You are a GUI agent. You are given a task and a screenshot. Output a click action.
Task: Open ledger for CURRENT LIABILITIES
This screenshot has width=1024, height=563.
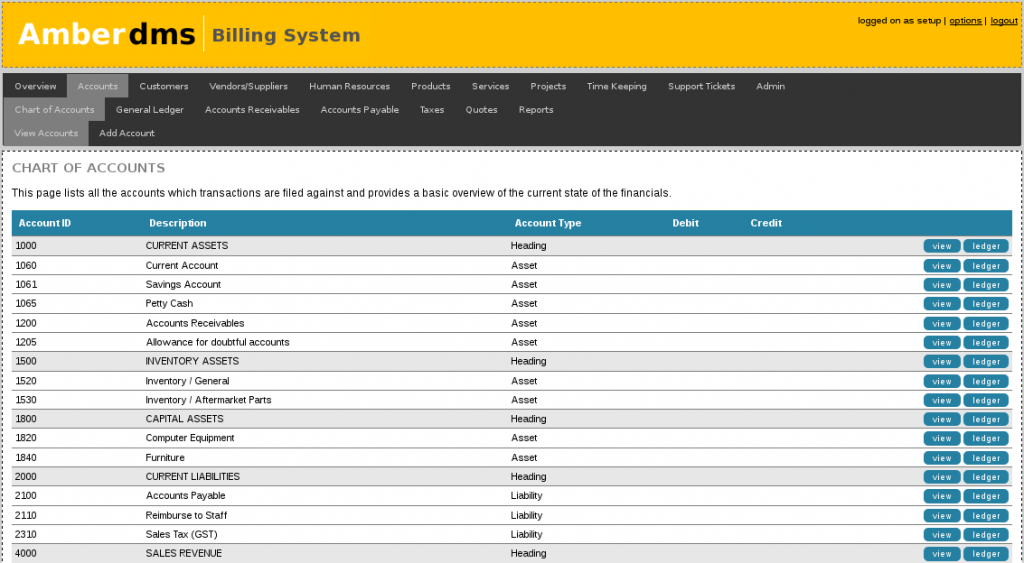[986, 477]
